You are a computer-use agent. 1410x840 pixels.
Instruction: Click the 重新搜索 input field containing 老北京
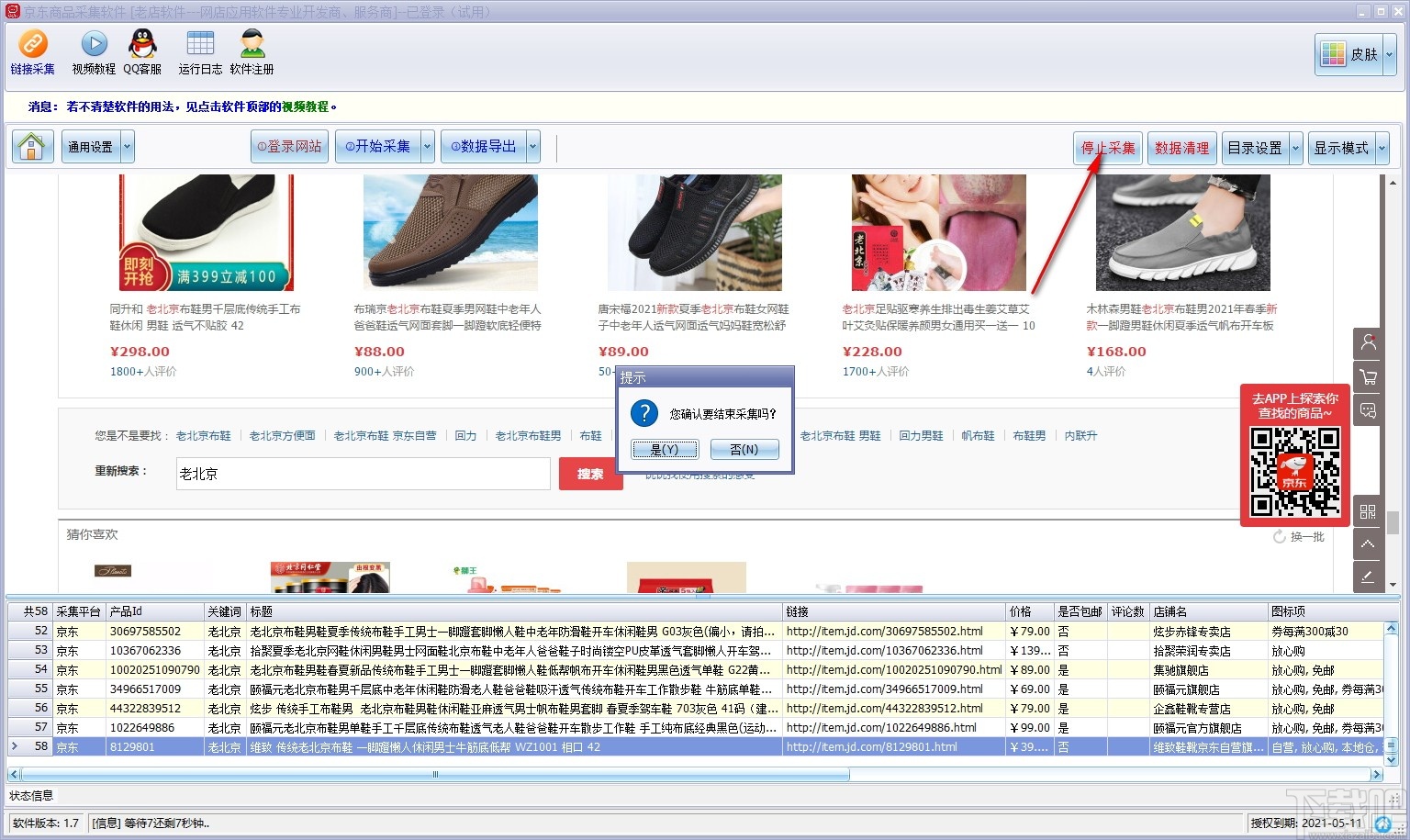[364, 474]
